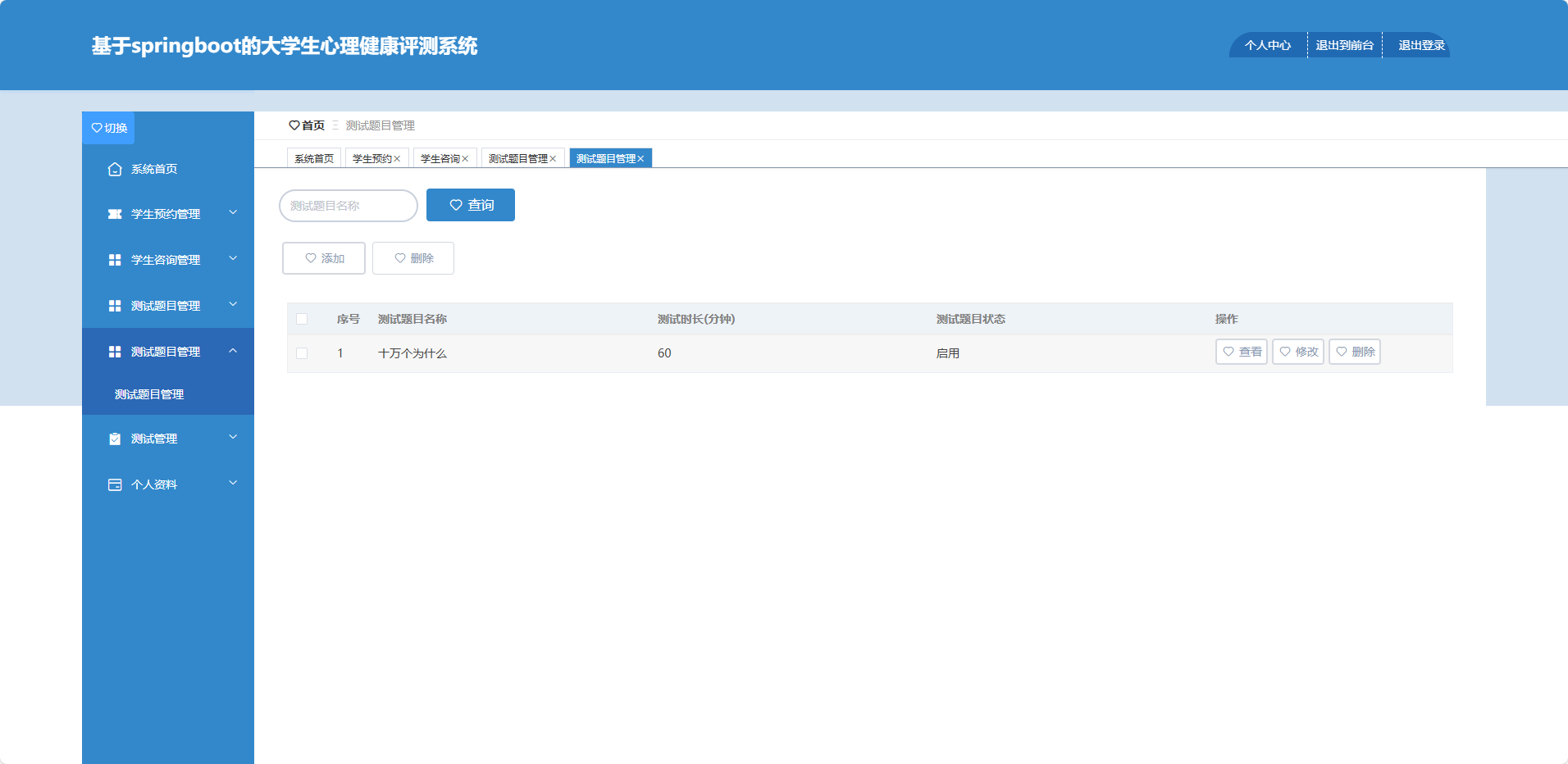Click 退出到前台 in the header

click(1345, 45)
